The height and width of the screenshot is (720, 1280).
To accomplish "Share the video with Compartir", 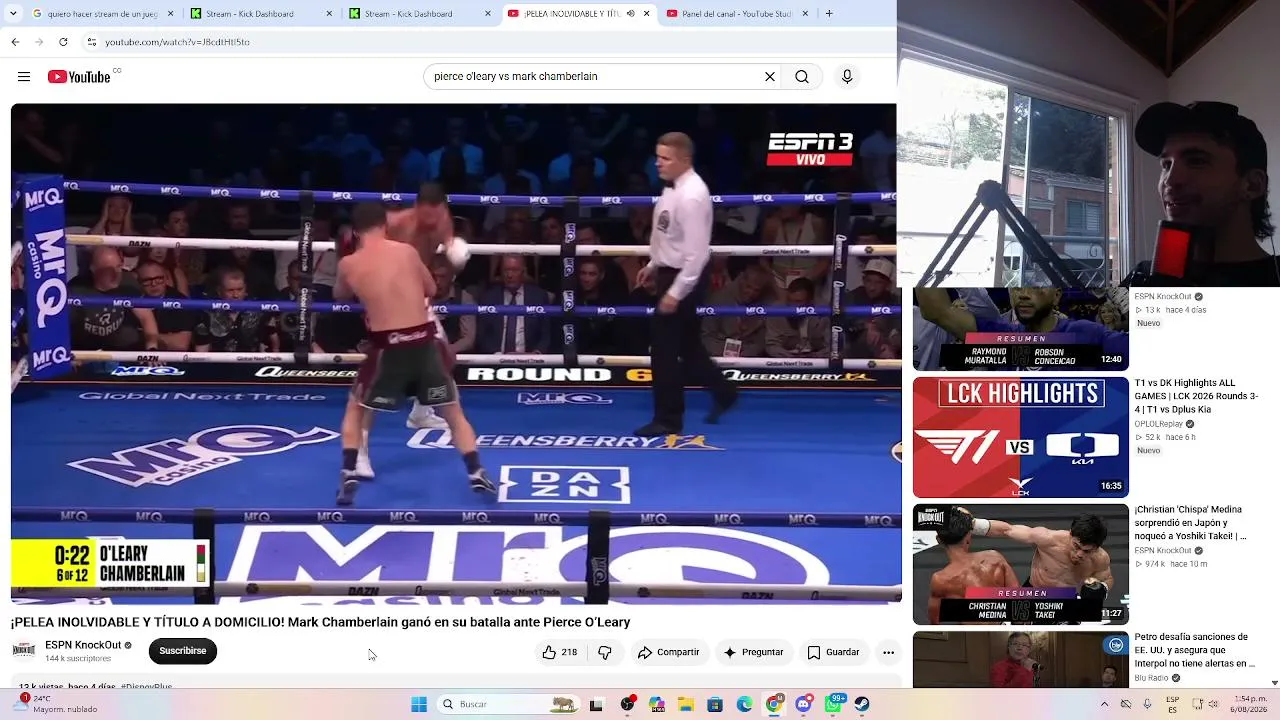I will tap(669, 652).
